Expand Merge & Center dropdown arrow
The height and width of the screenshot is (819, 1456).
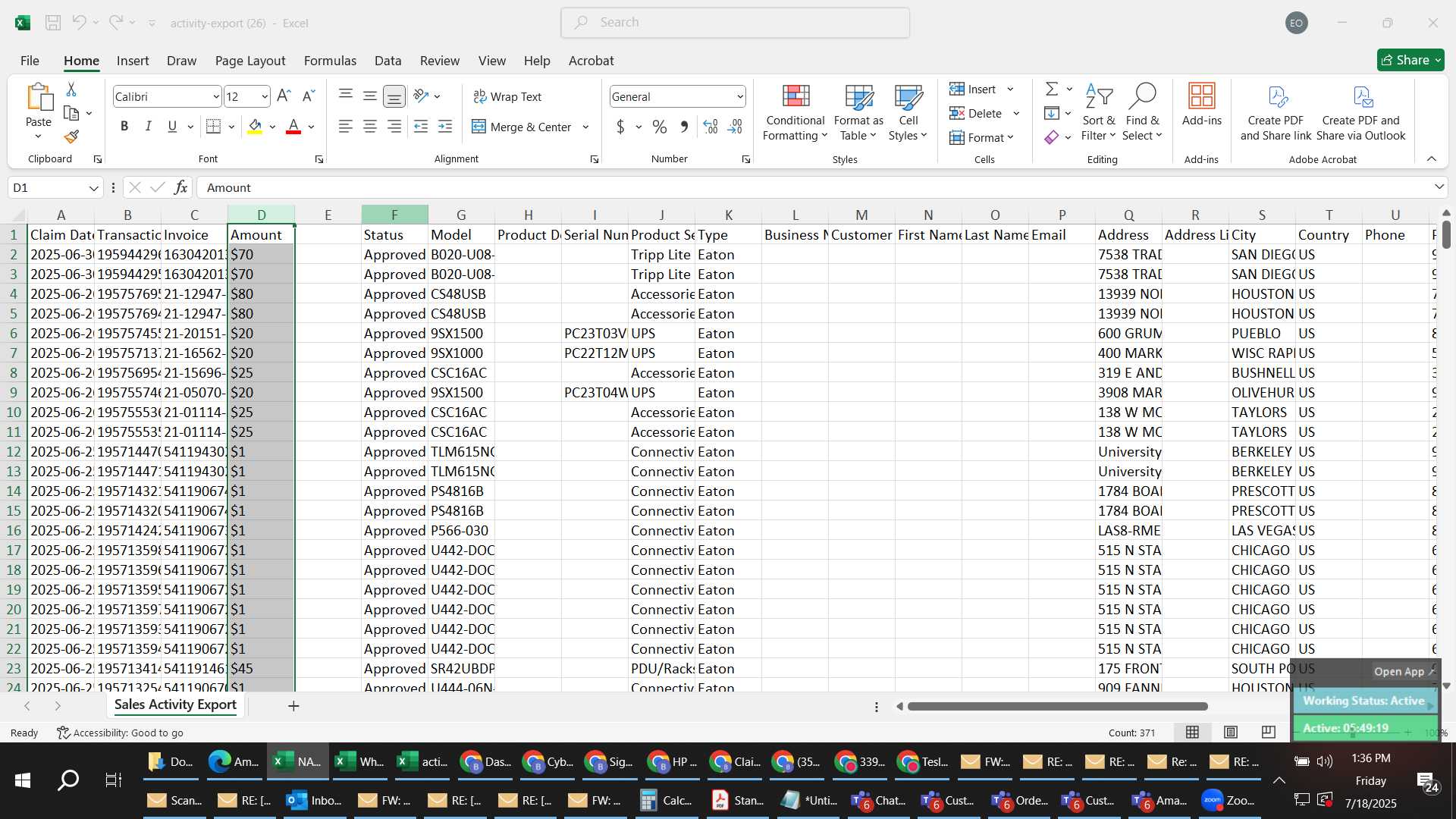[x=585, y=127]
